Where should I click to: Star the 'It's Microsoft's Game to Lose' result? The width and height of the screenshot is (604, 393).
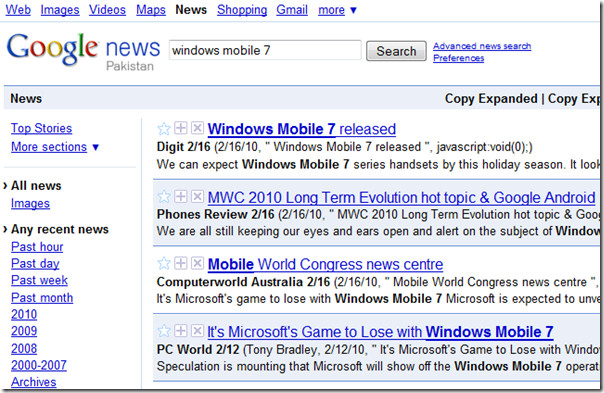(x=164, y=331)
